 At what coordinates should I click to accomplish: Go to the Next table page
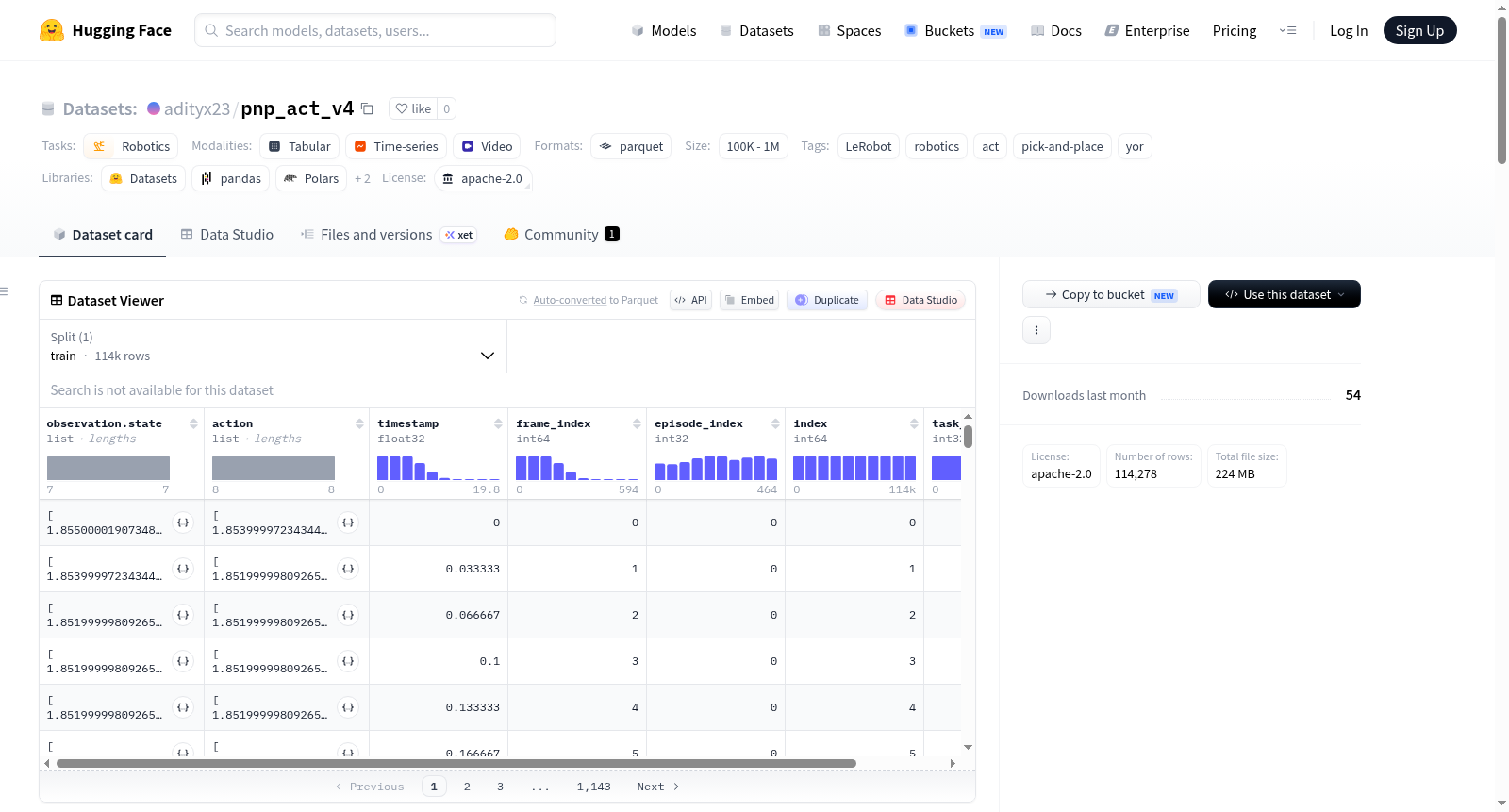pyautogui.click(x=658, y=787)
